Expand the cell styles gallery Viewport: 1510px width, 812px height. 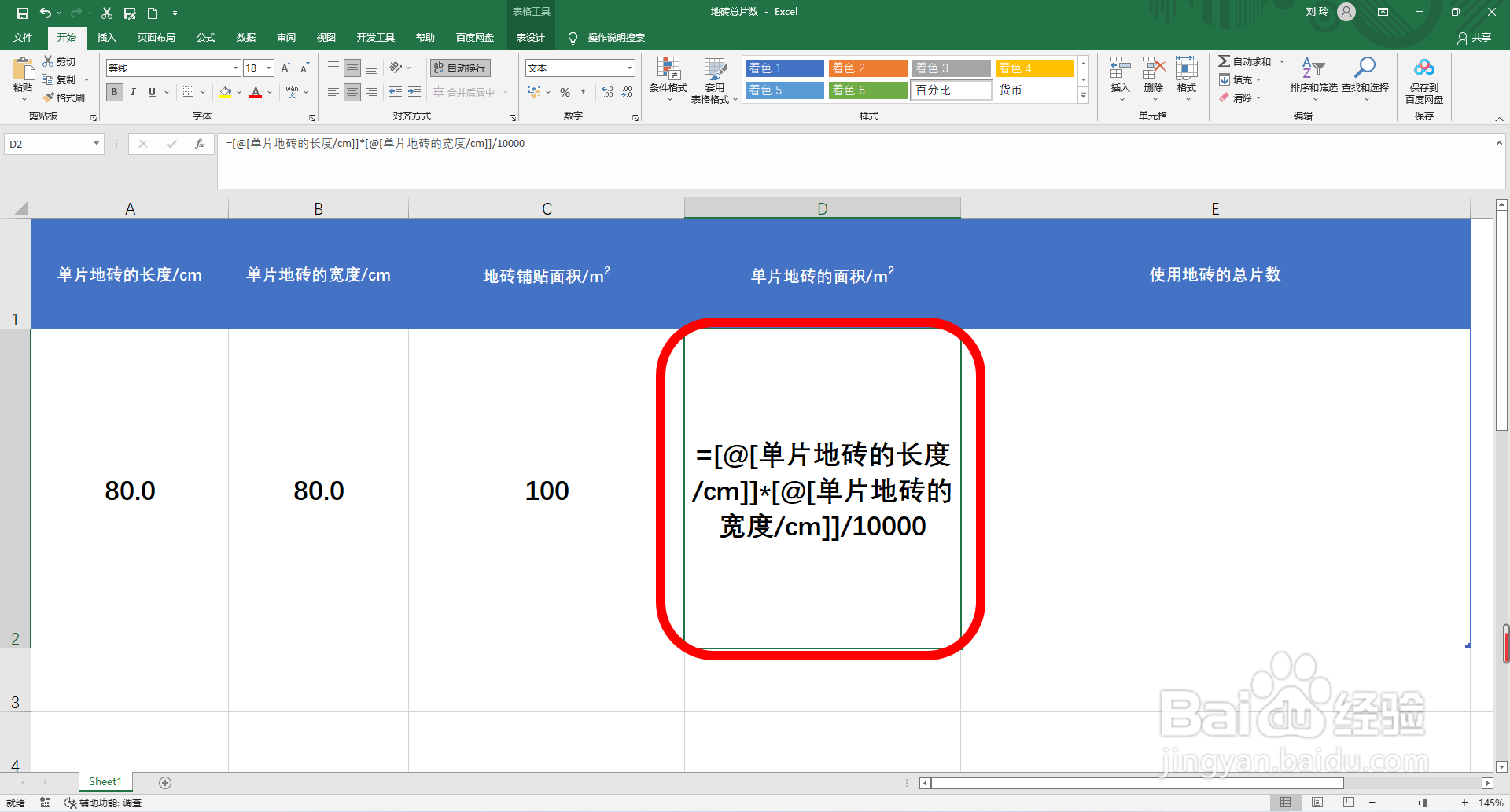[x=1083, y=96]
